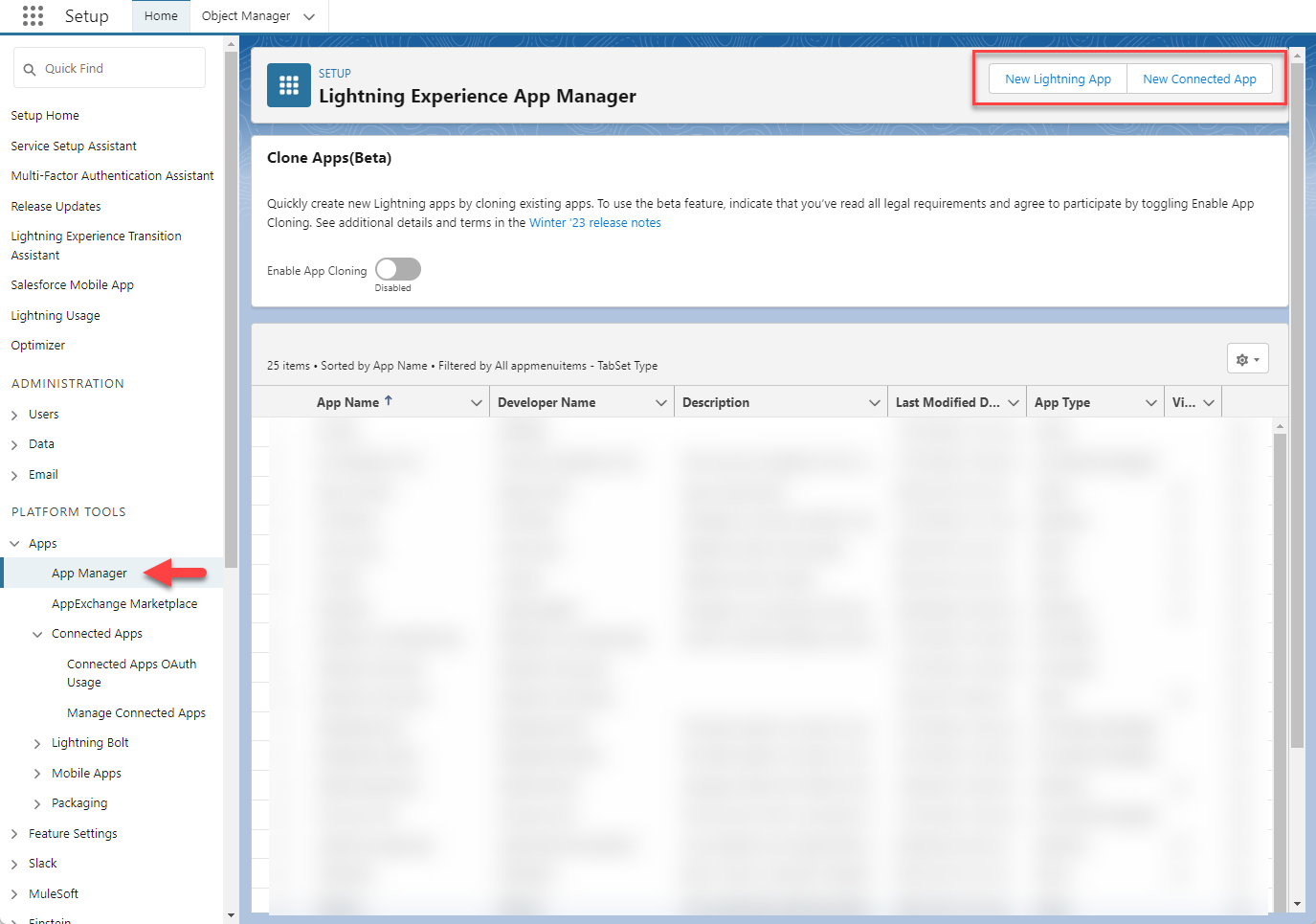Screen dimensions: 1316x924
Task: Open Connected Apps OAuth Usage
Action: point(132,673)
